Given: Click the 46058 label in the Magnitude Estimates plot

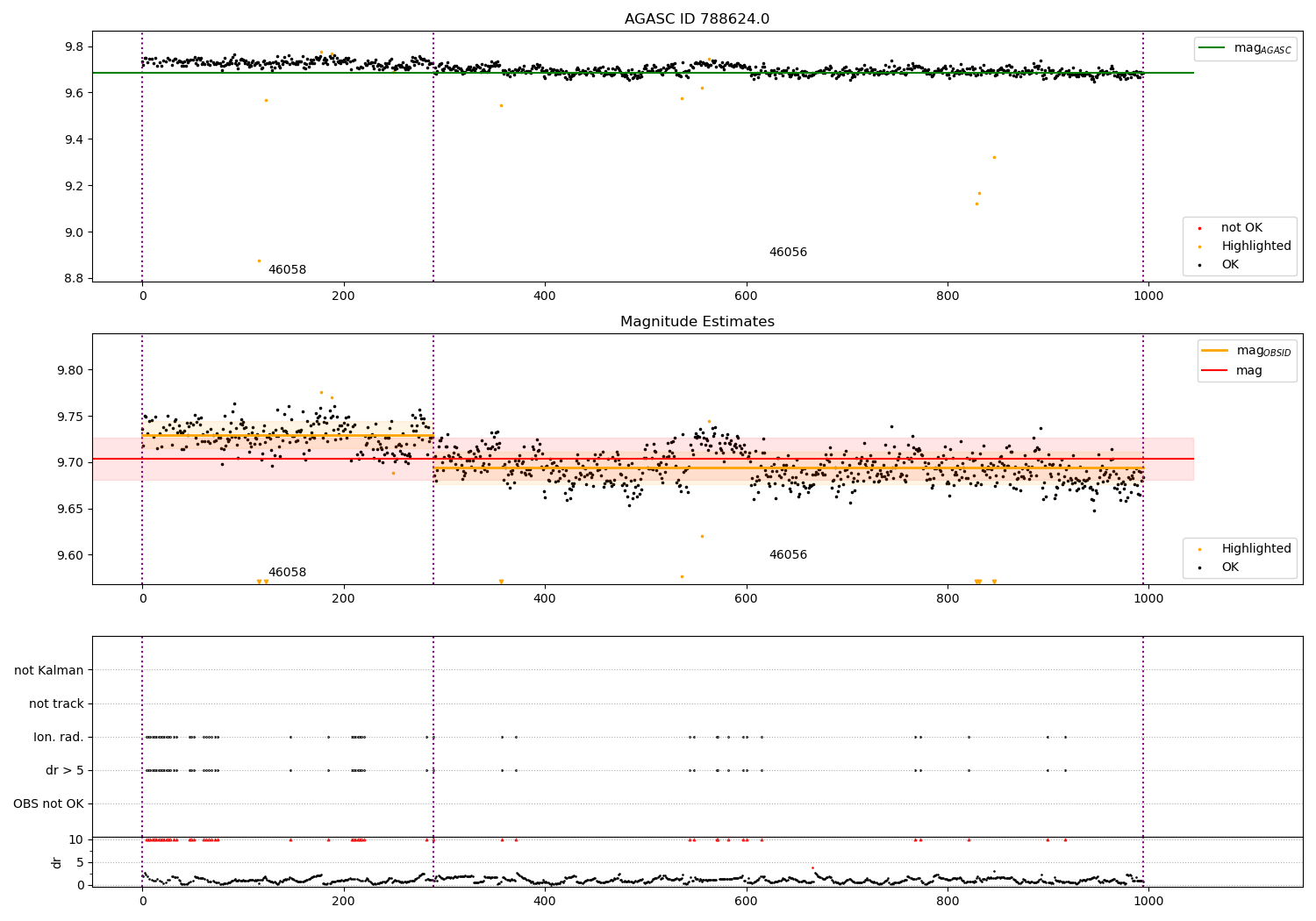Looking at the screenshot, I should (x=287, y=573).
